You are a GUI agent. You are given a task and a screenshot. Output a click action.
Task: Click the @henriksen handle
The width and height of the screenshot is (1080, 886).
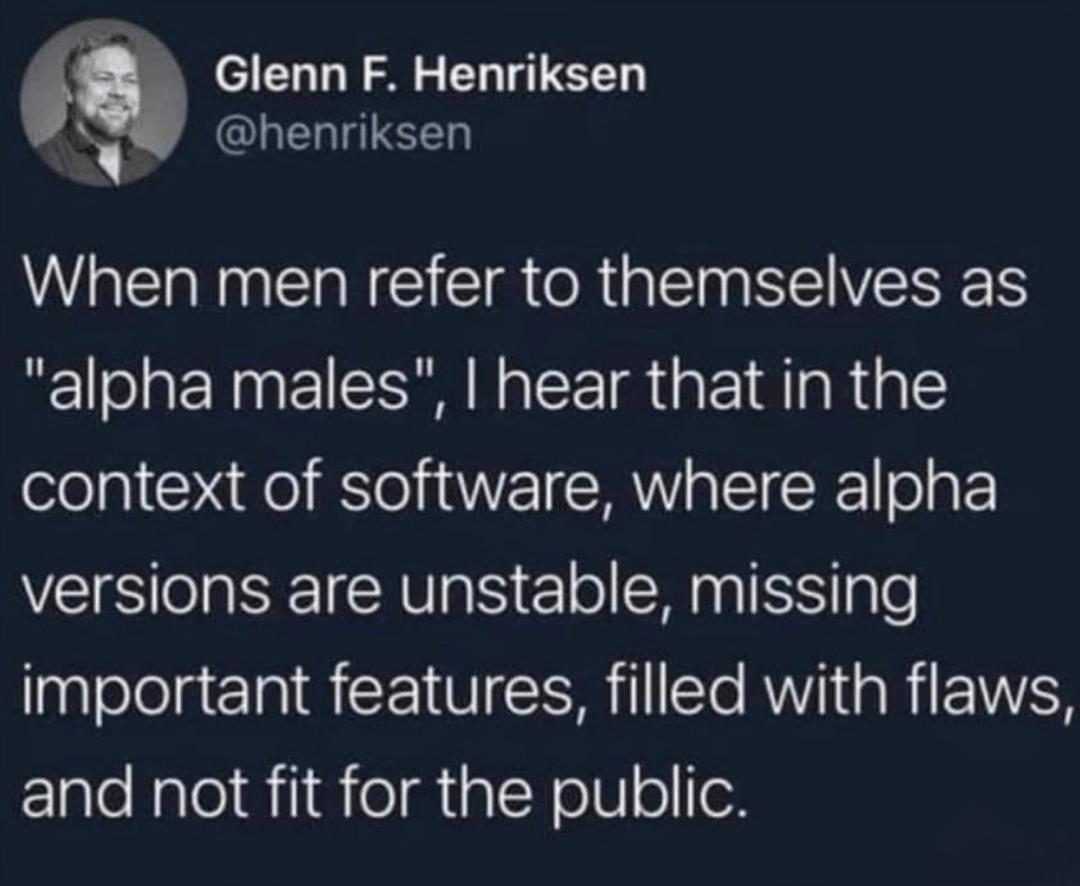(x=343, y=132)
